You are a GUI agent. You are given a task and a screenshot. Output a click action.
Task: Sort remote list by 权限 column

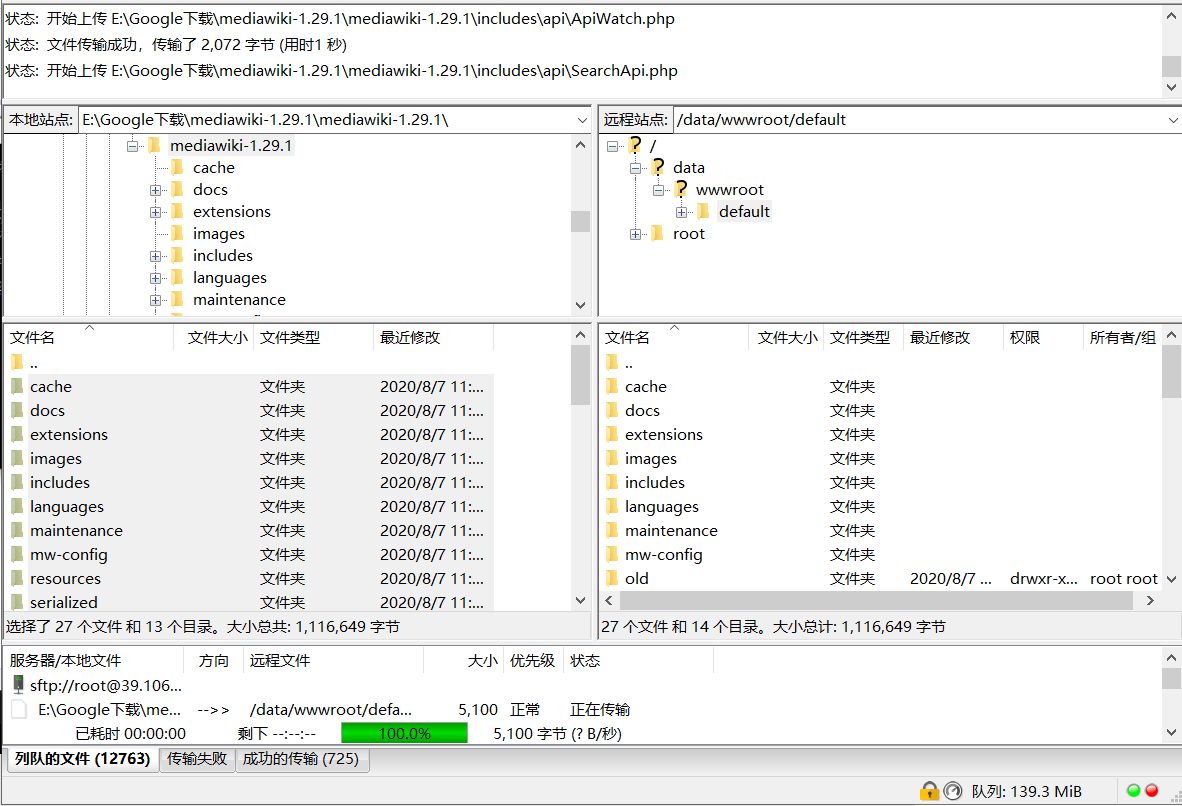point(1043,337)
